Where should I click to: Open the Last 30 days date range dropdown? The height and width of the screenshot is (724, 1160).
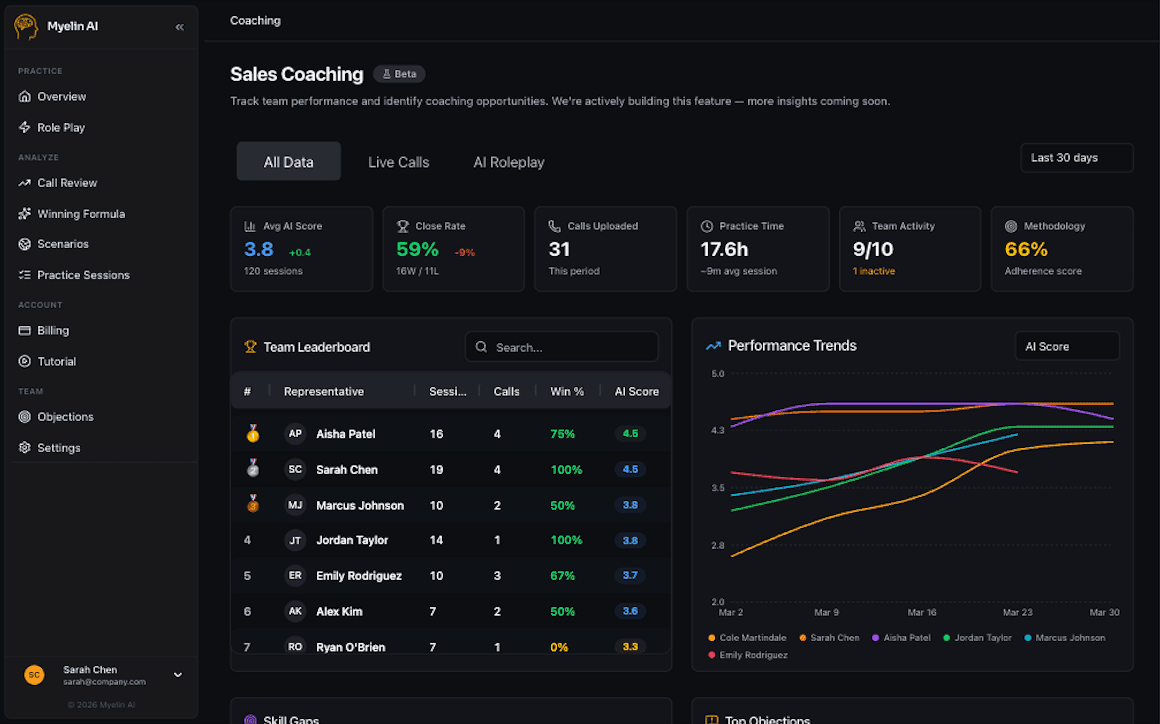[x=1076, y=158]
